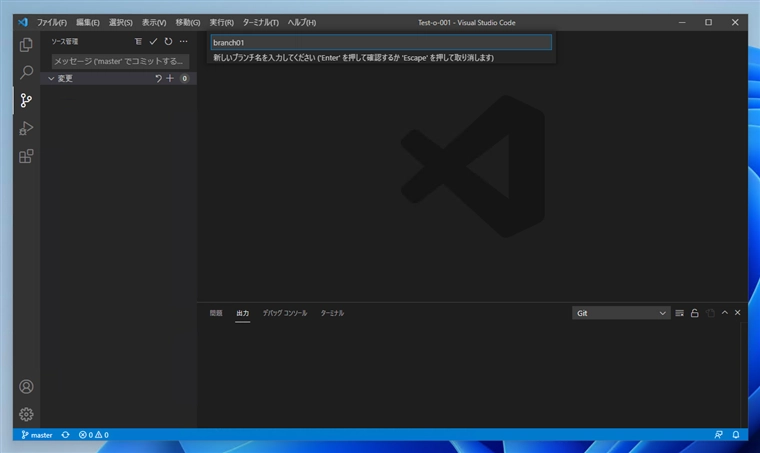Clear the output panel with the list icon

(x=680, y=313)
